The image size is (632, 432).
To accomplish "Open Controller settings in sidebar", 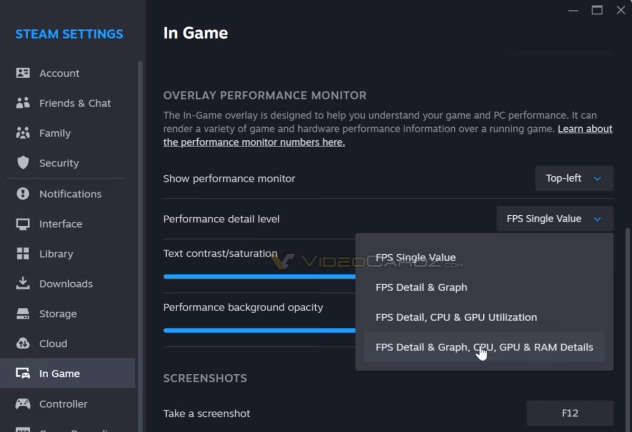I will [62, 404].
